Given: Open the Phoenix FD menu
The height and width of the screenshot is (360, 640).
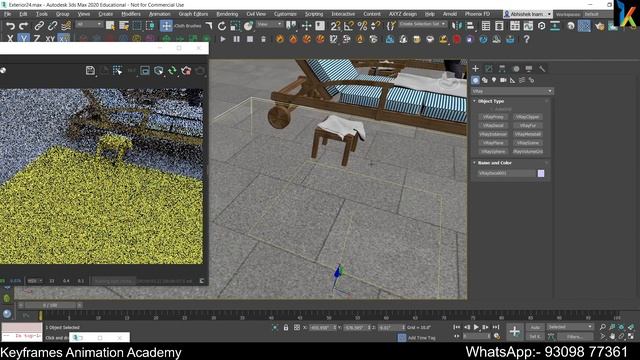Looking at the screenshot, I should coord(477,14).
